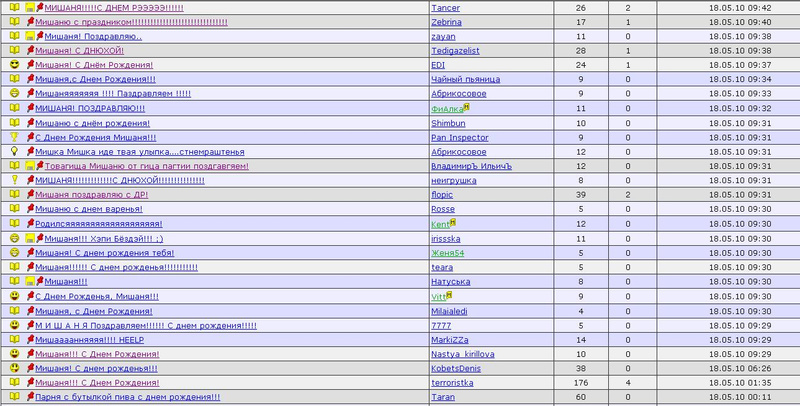Open topic 'С Днем Рождения Мишаня!!!'
The height and width of the screenshot is (406, 800).
tap(95, 138)
